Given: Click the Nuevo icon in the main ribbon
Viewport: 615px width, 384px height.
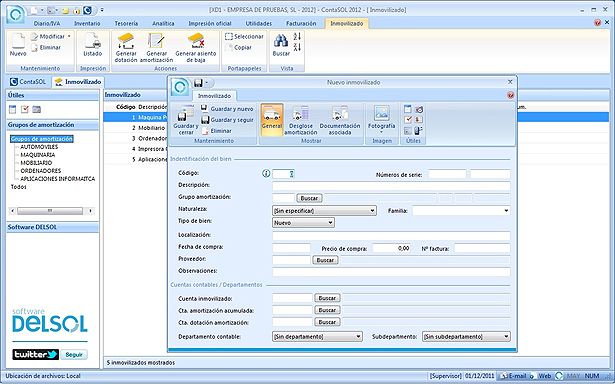Looking at the screenshot, I should (18, 45).
